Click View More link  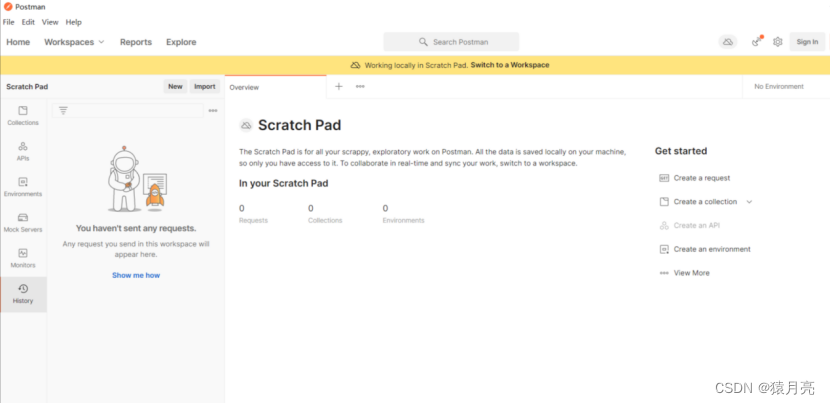691,273
